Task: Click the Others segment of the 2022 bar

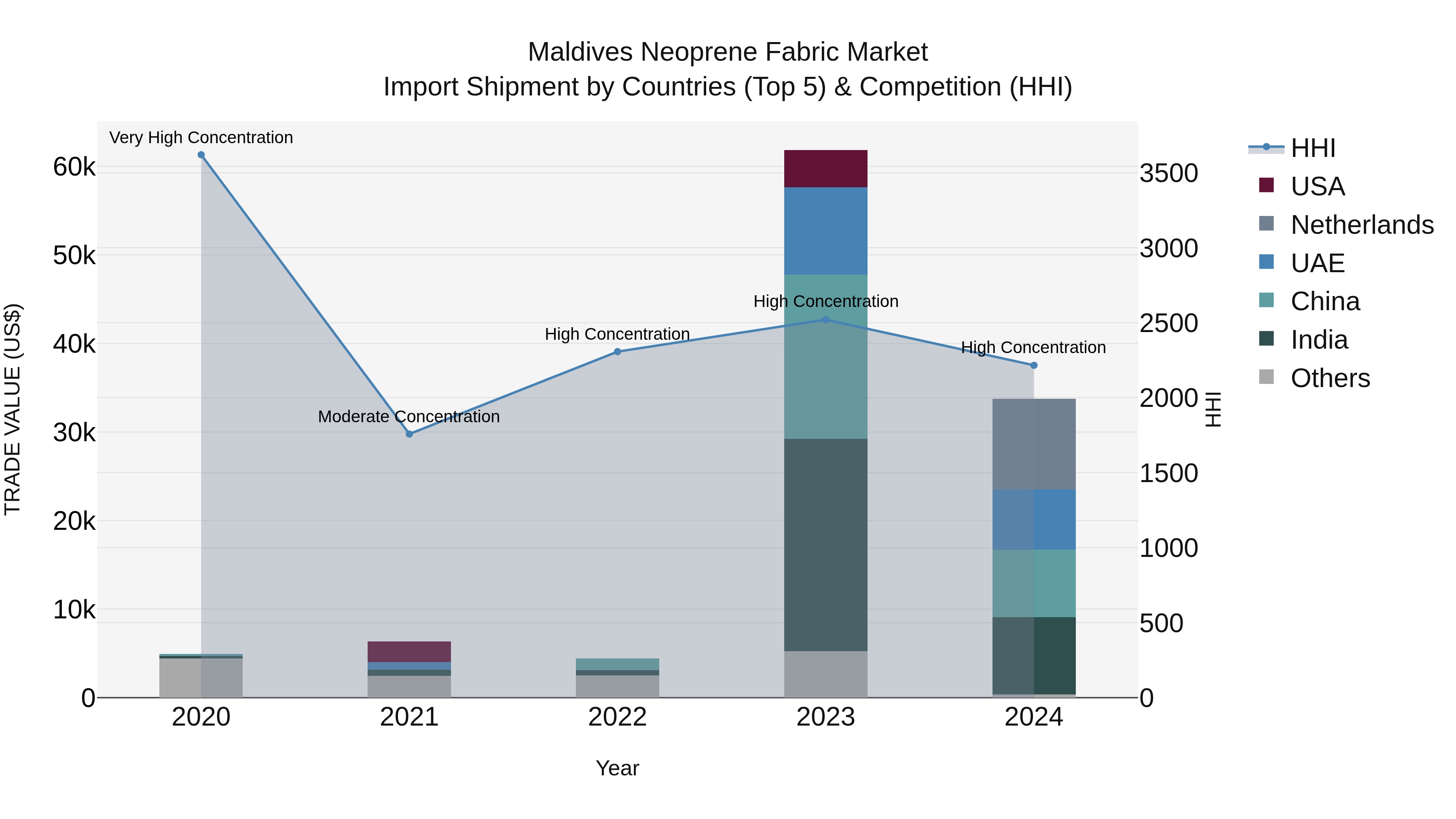Action: (617, 687)
